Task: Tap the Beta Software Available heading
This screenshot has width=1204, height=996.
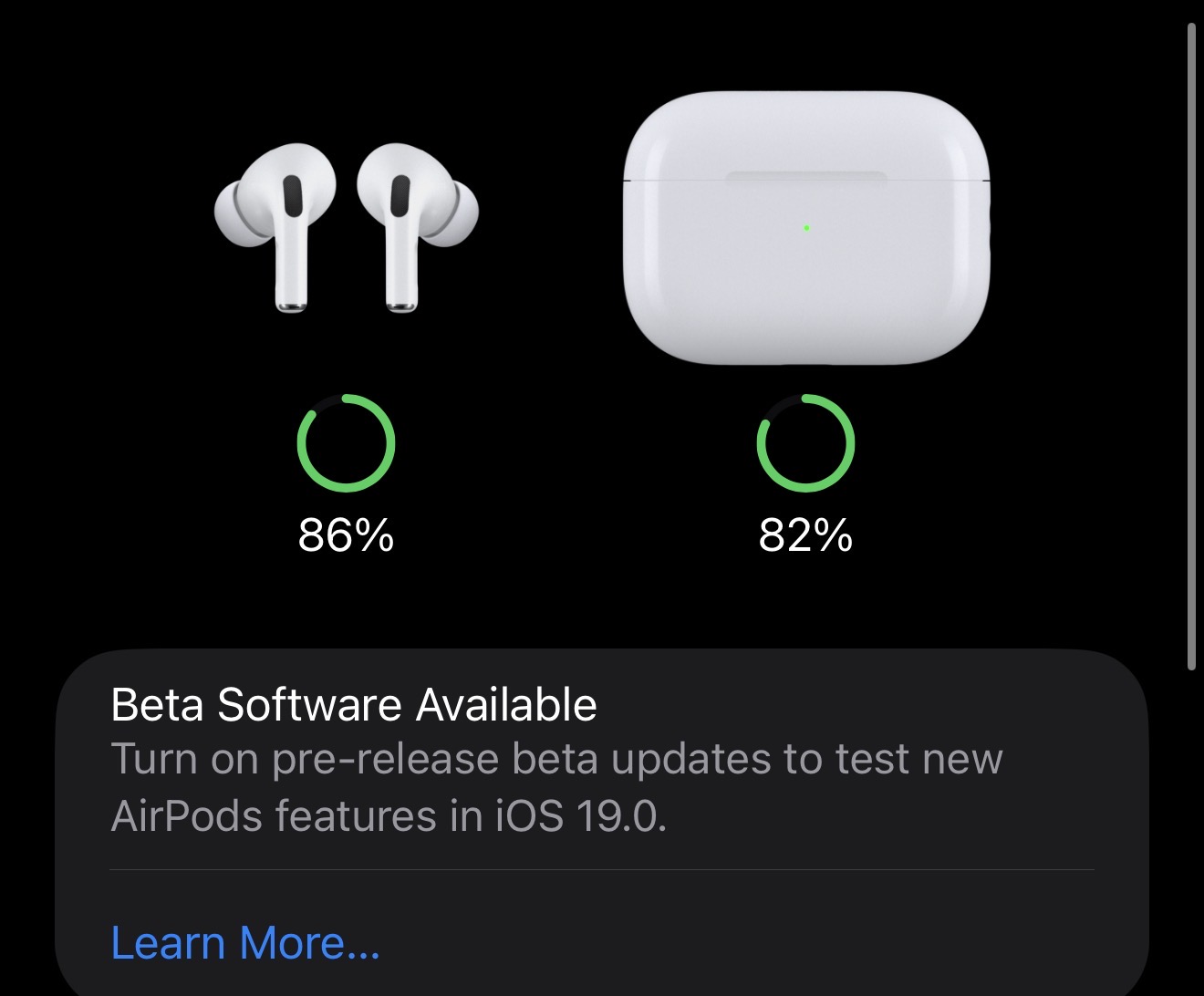Action: [x=354, y=705]
